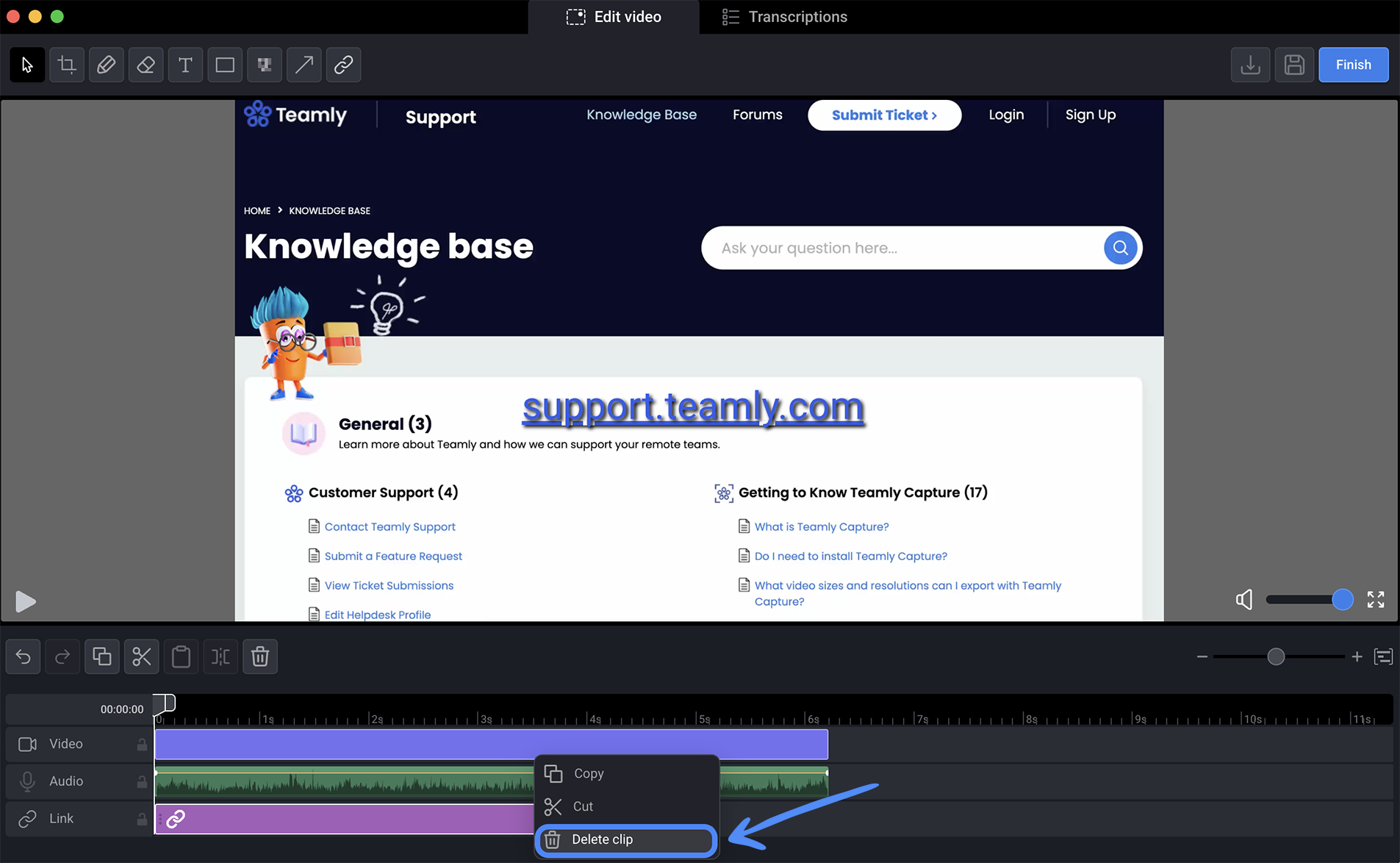Viewport: 1400px width, 863px height.
Task: Adjust the timeline zoom slider handle
Action: [1276, 656]
